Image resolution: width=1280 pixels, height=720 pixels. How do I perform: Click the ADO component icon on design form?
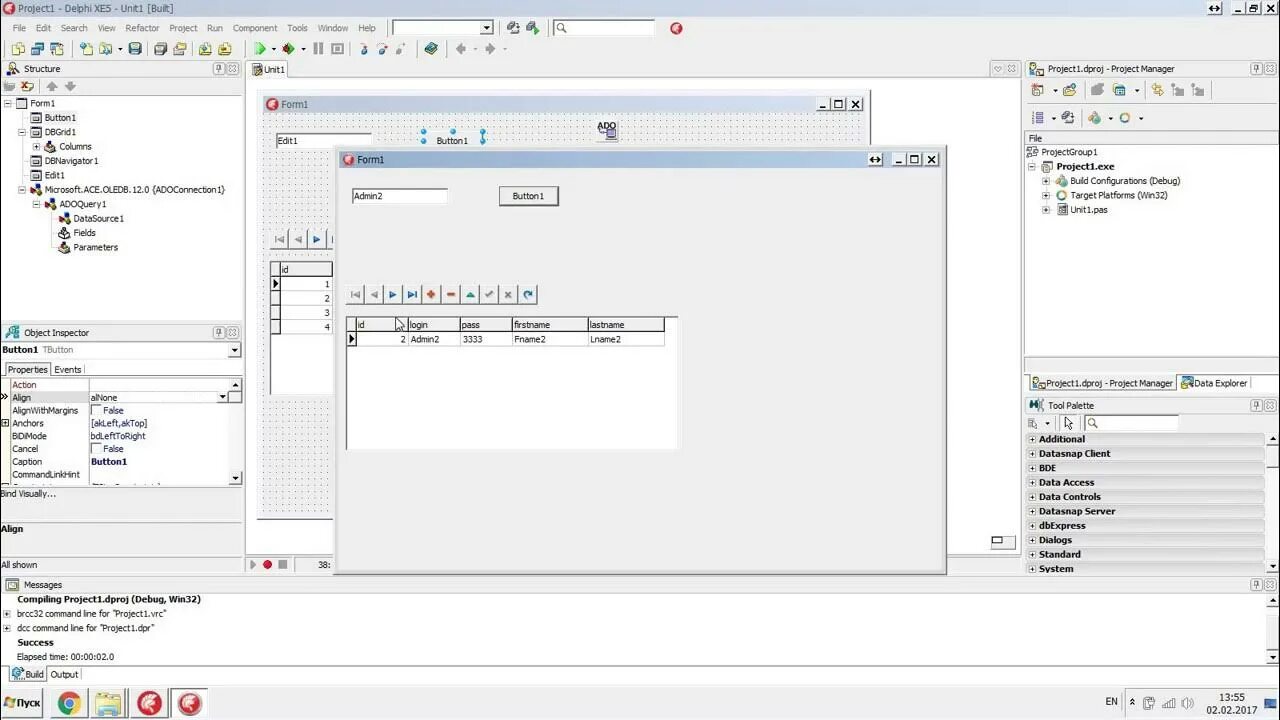pyautogui.click(x=607, y=130)
